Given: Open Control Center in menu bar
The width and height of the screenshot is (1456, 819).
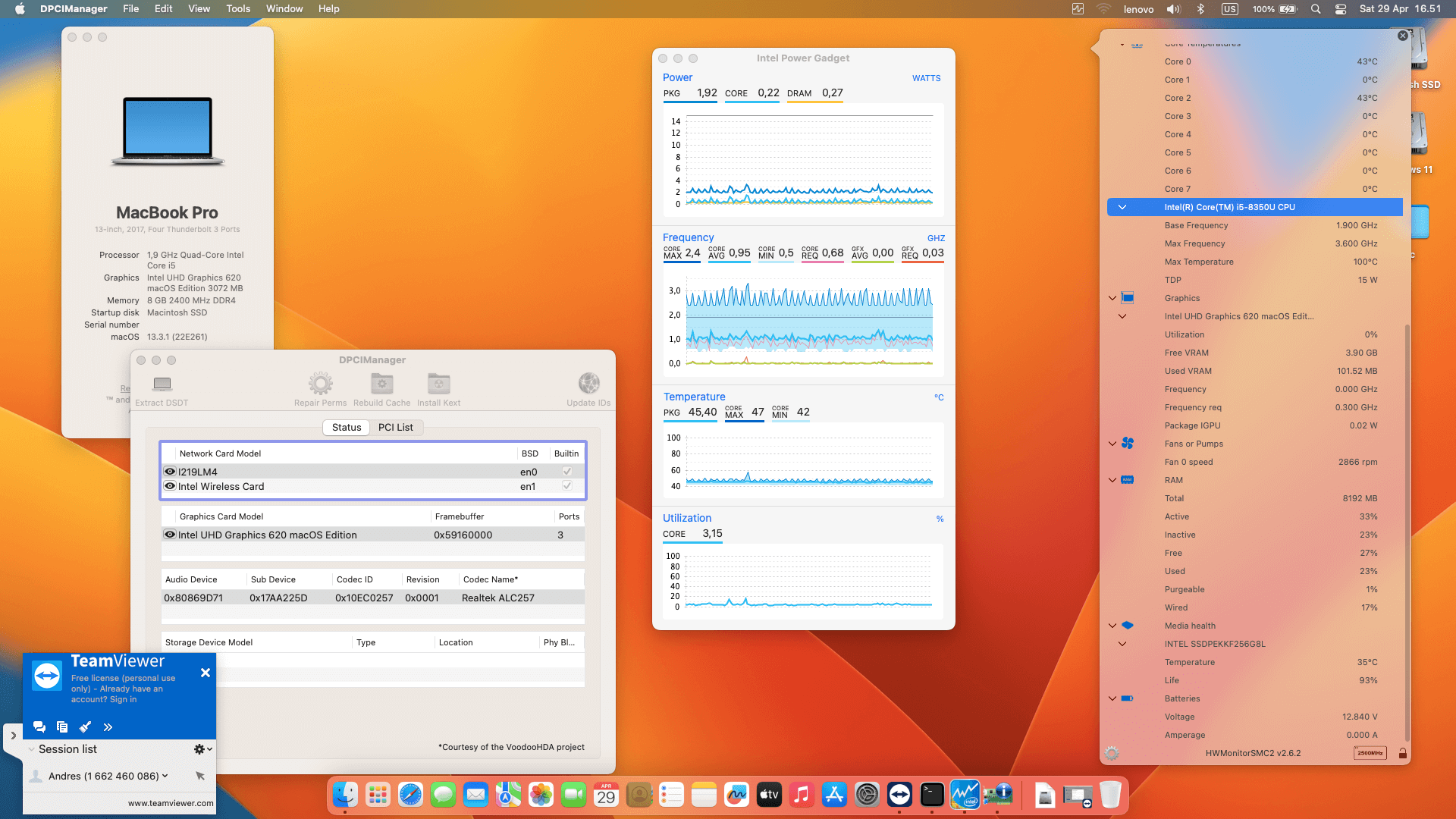Looking at the screenshot, I should [1341, 9].
